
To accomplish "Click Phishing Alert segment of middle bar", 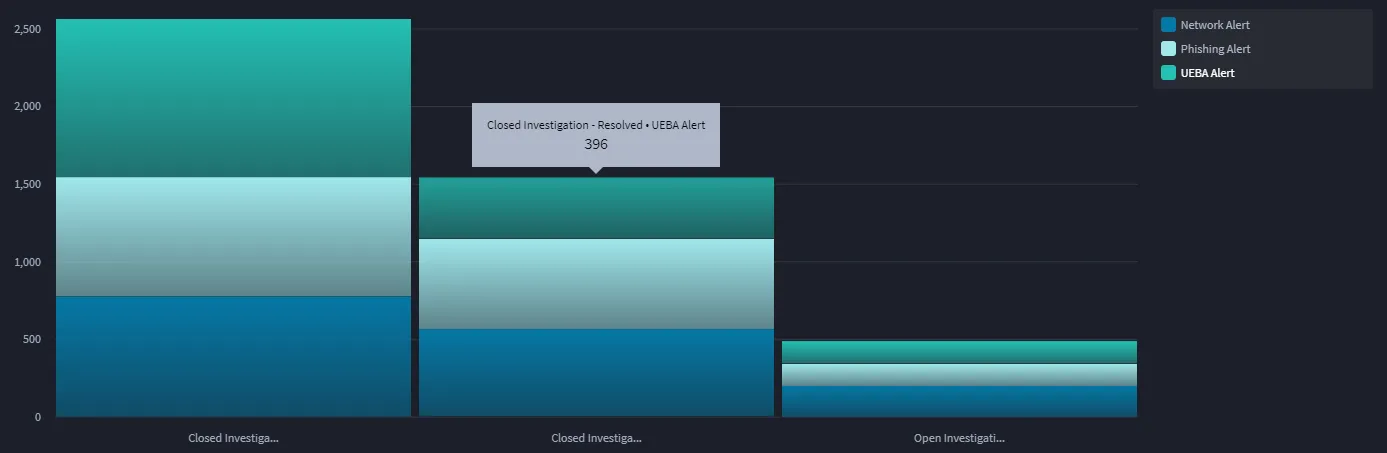I will click(x=596, y=284).
